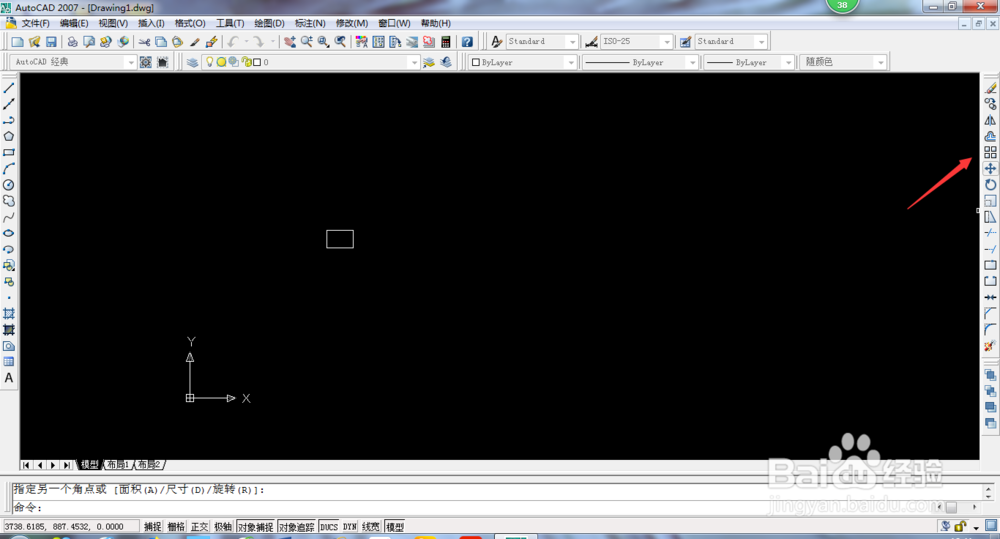Toggle 捕捉 snap mode in status bar
This screenshot has height=539, width=1000.
pyautogui.click(x=152, y=527)
